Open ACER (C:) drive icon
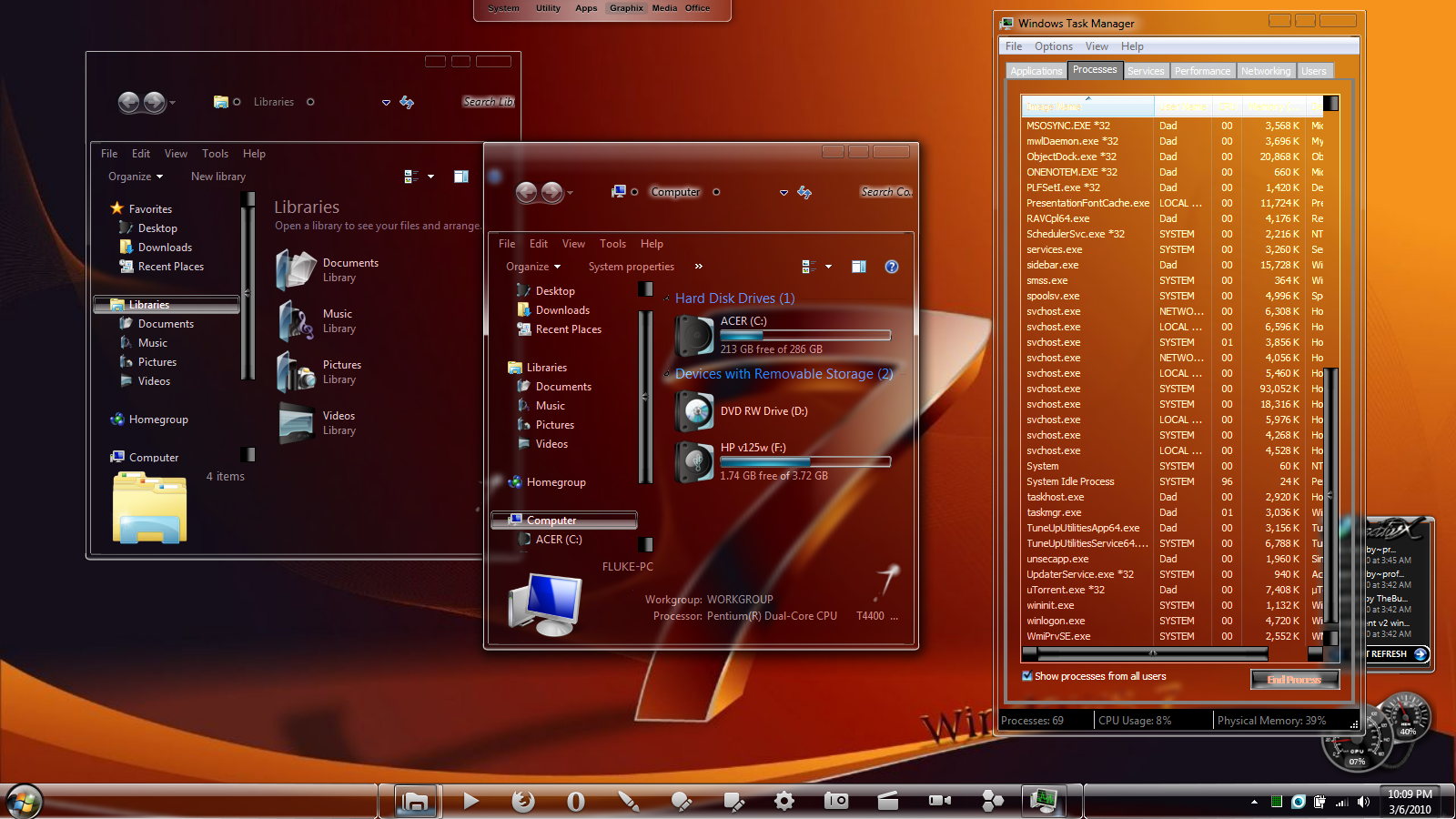 (695, 335)
